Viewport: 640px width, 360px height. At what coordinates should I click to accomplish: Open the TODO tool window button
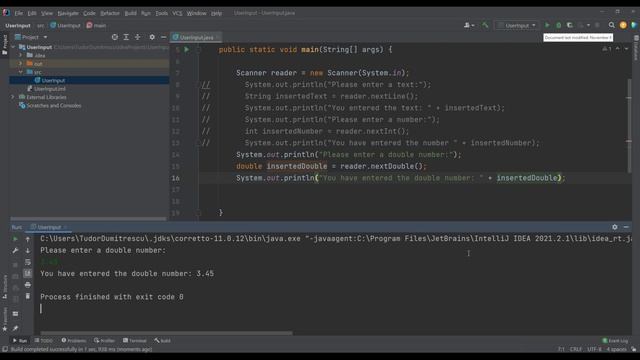44,340
